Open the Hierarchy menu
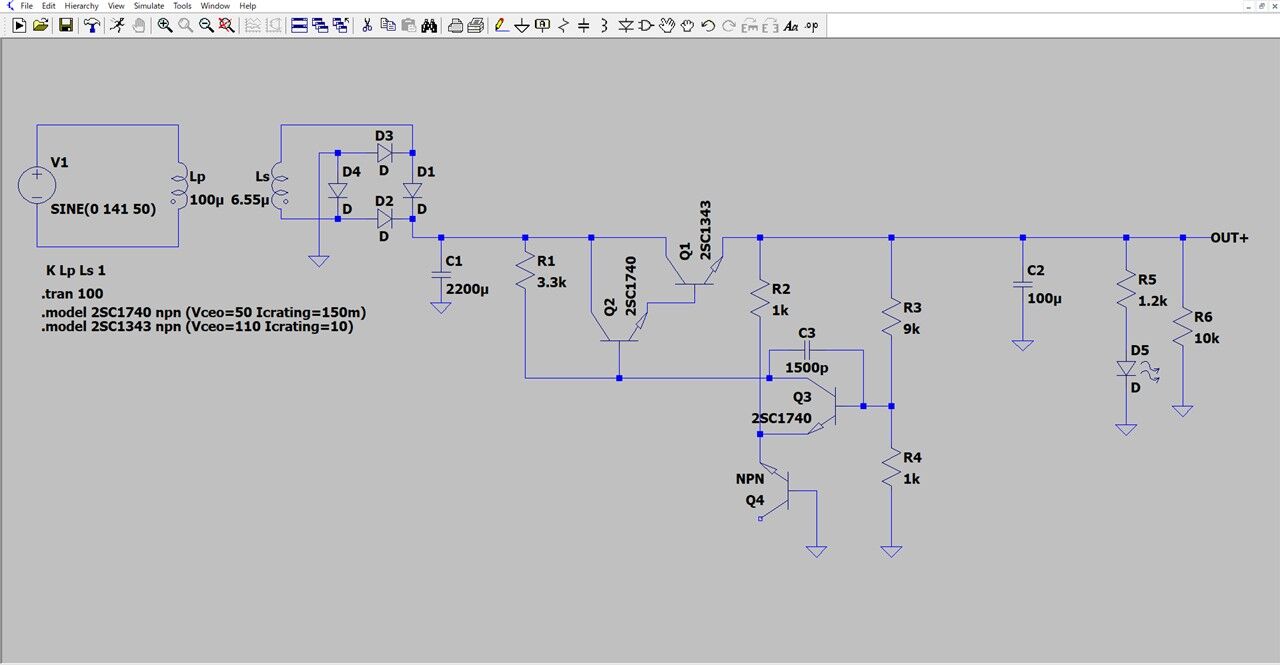The image size is (1280, 665). 82,6
